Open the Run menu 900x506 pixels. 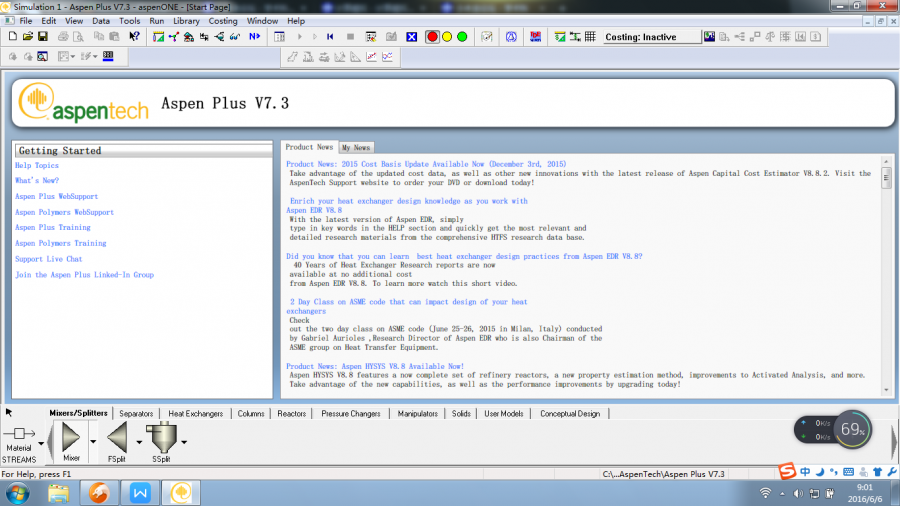pyautogui.click(x=156, y=21)
